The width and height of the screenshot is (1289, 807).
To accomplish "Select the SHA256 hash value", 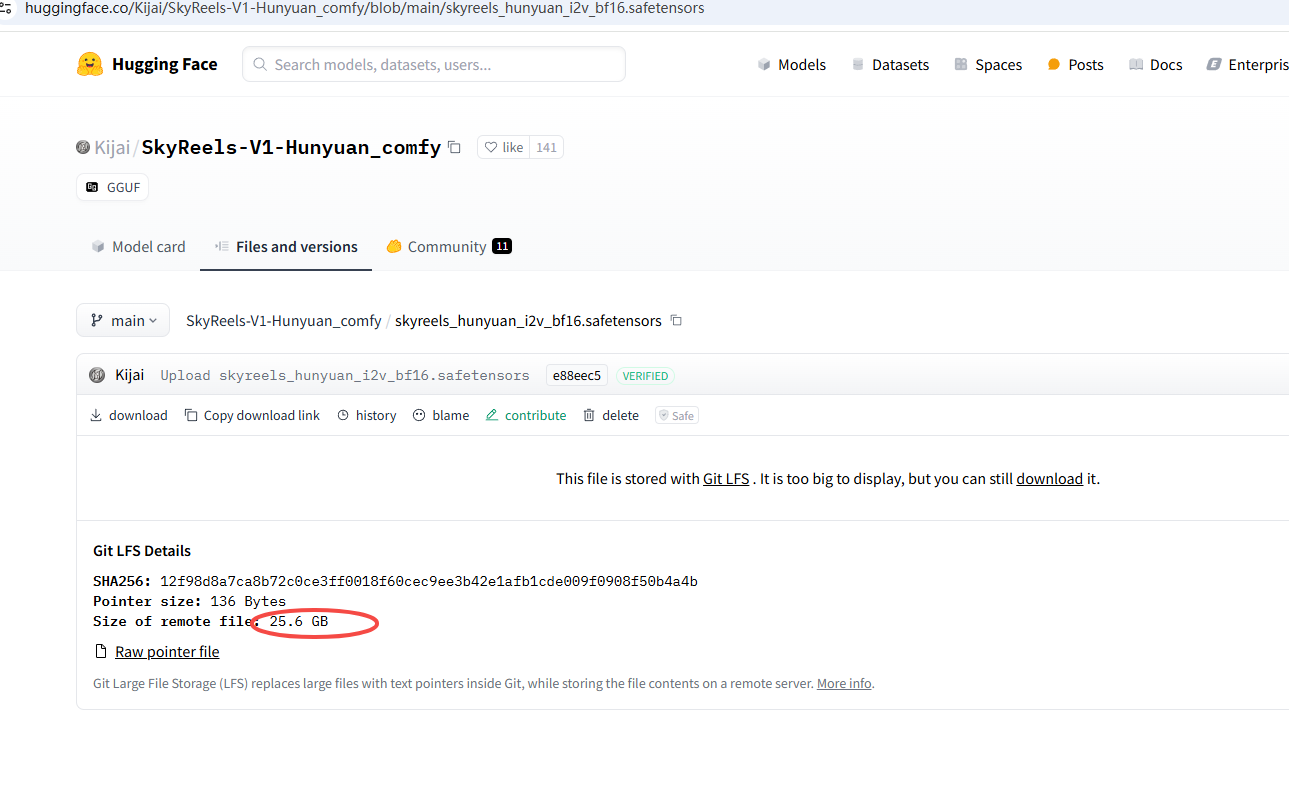I will point(429,581).
